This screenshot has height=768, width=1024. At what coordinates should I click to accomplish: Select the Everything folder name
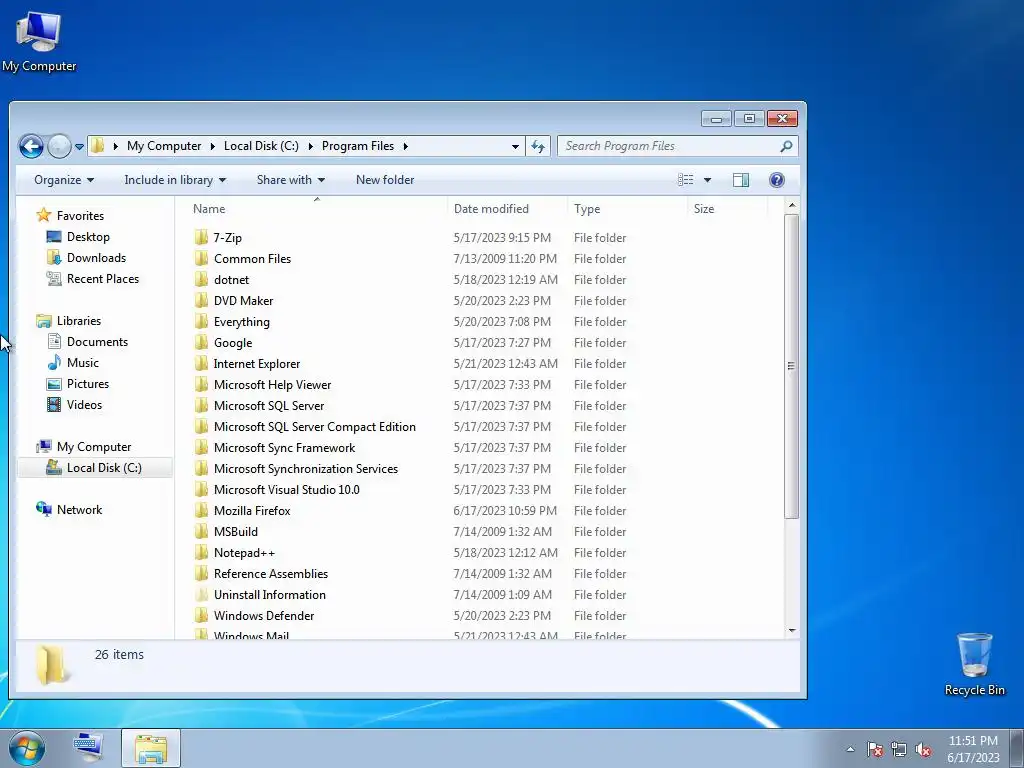click(x=242, y=322)
